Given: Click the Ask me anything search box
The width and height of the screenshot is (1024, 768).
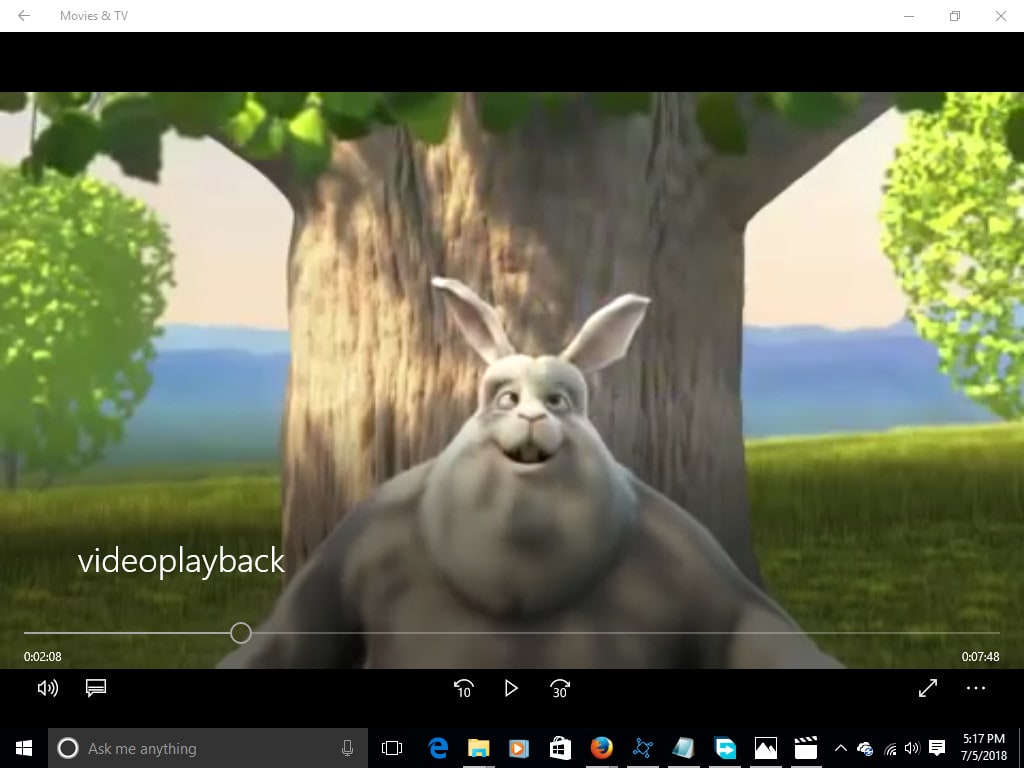Looking at the screenshot, I should [x=208, y=748].
